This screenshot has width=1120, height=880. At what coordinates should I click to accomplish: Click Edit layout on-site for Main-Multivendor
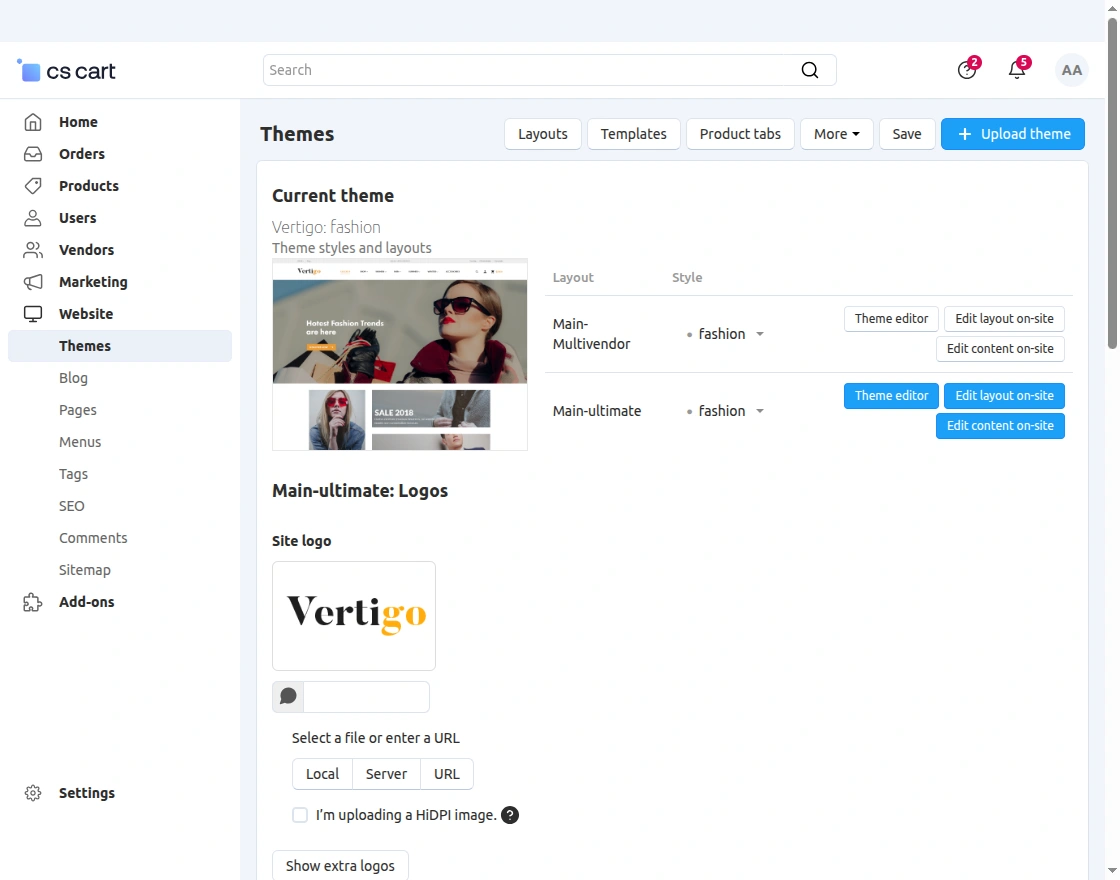point(1004,319)
